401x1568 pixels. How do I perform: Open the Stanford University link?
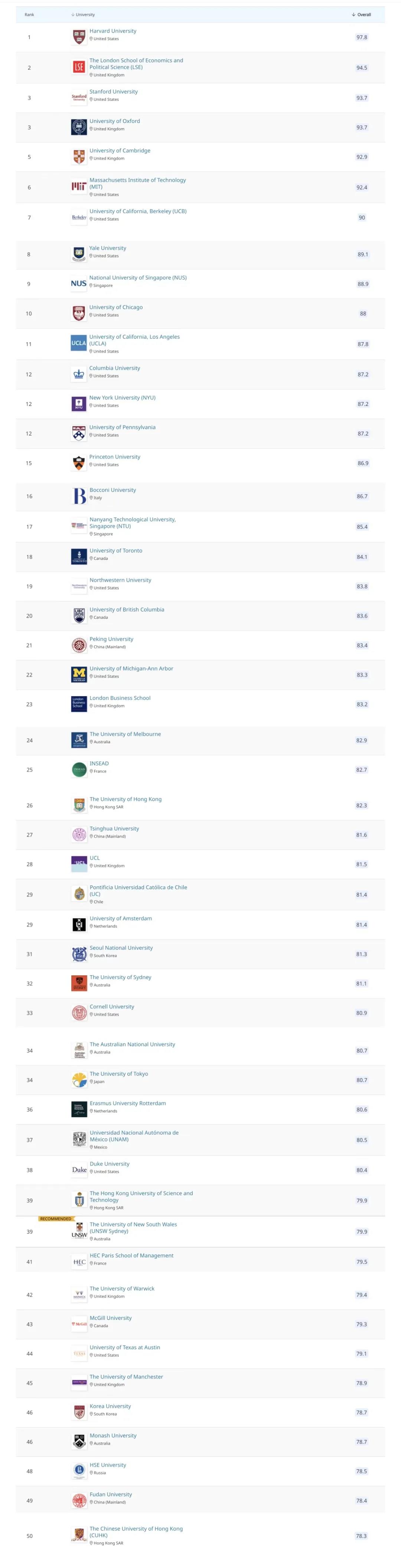[x=114, y=92]
